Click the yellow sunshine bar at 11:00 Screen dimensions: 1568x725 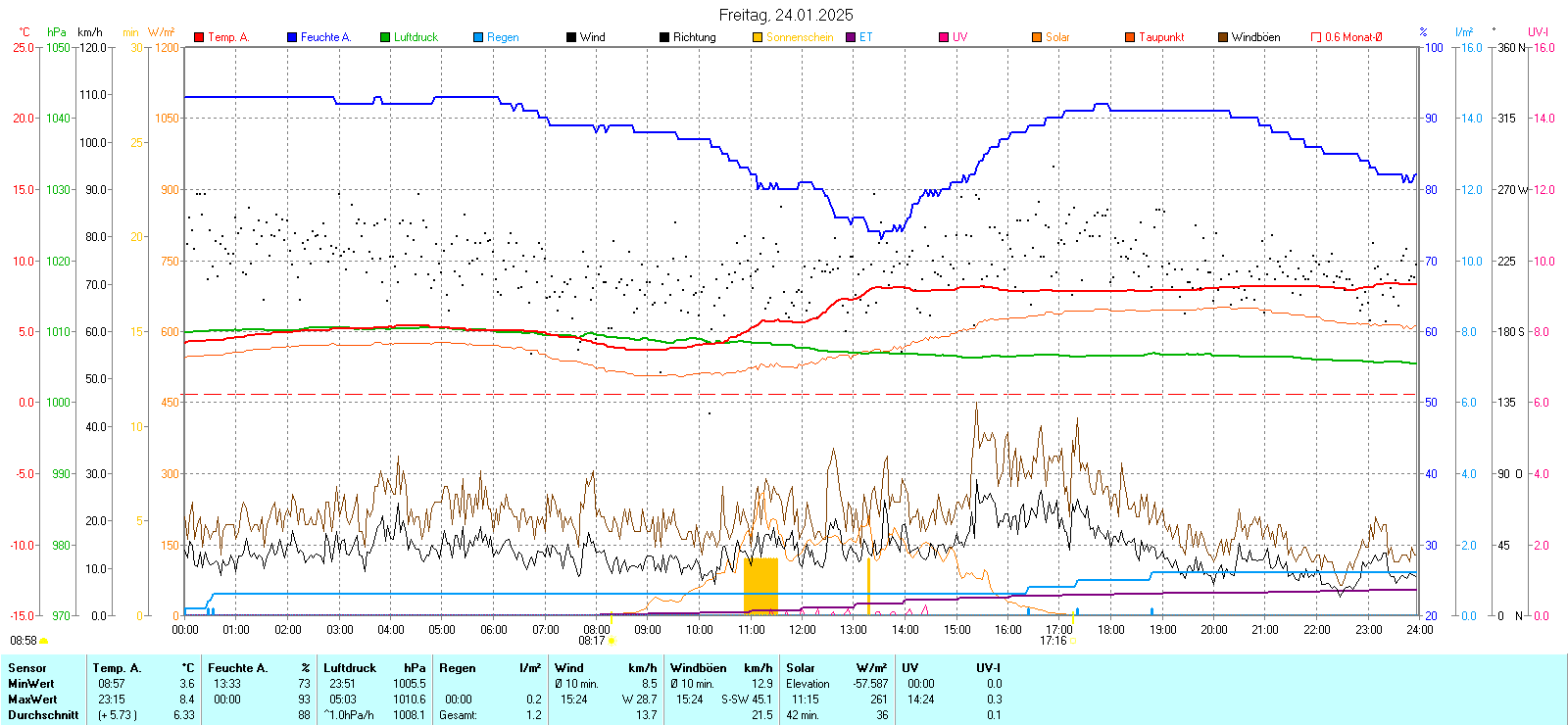pos(760,586)
